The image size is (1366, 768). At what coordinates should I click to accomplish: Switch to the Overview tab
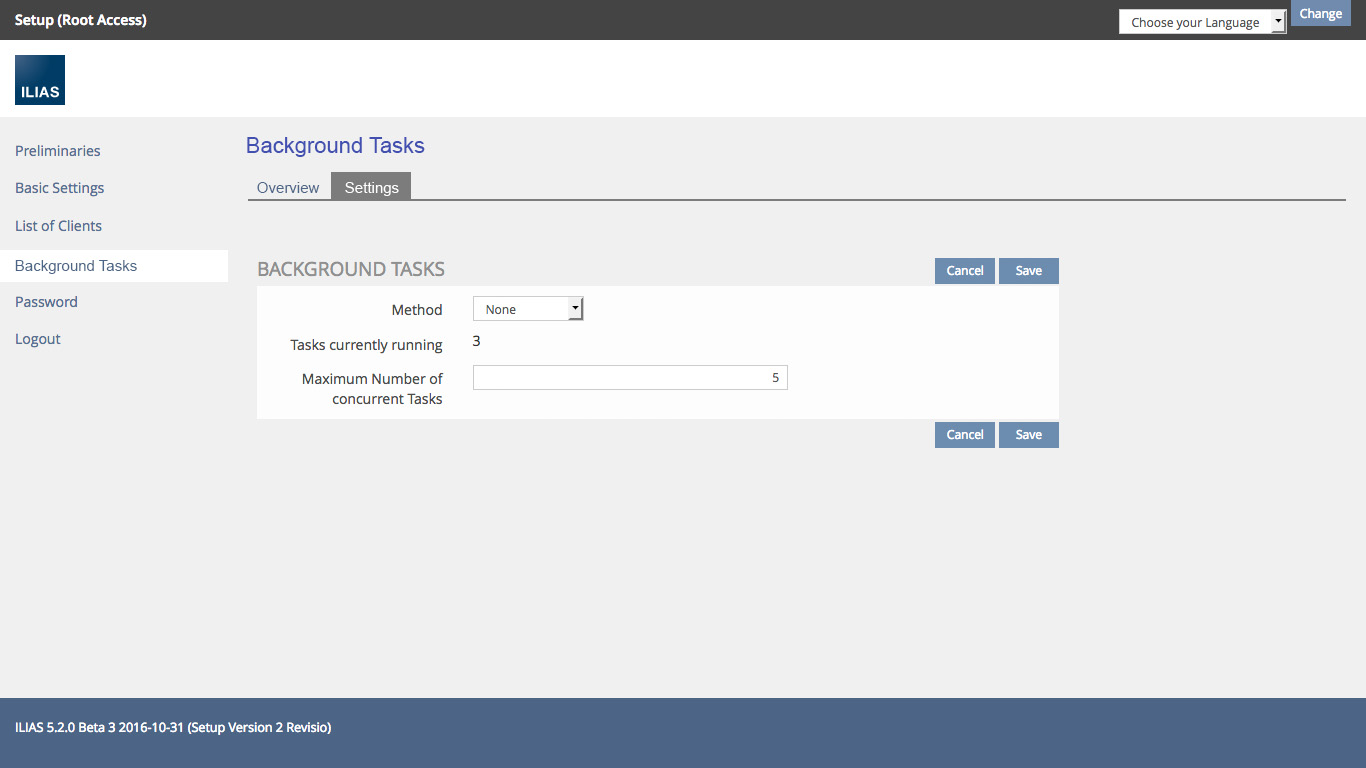click(288, 187)
